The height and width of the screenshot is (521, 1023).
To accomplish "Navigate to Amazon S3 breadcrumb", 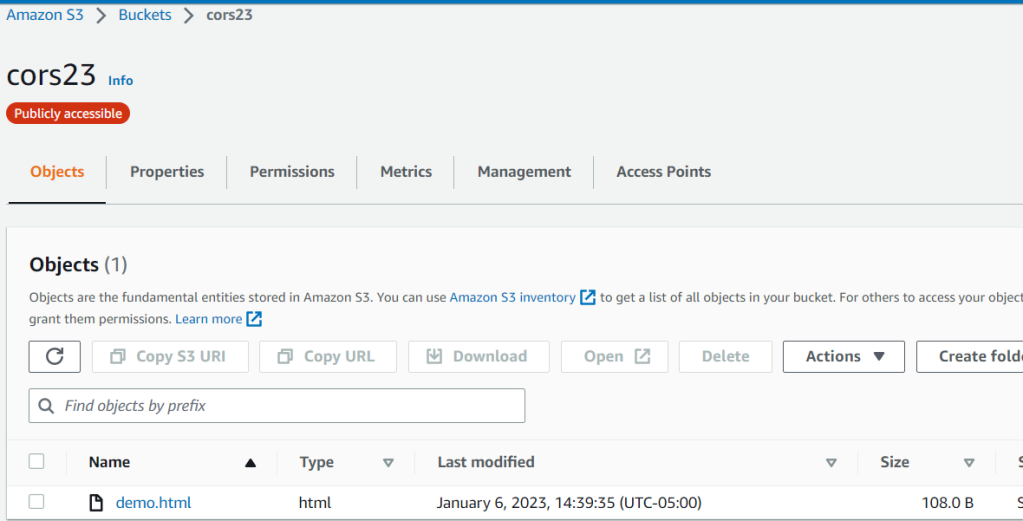I will 45,15.
